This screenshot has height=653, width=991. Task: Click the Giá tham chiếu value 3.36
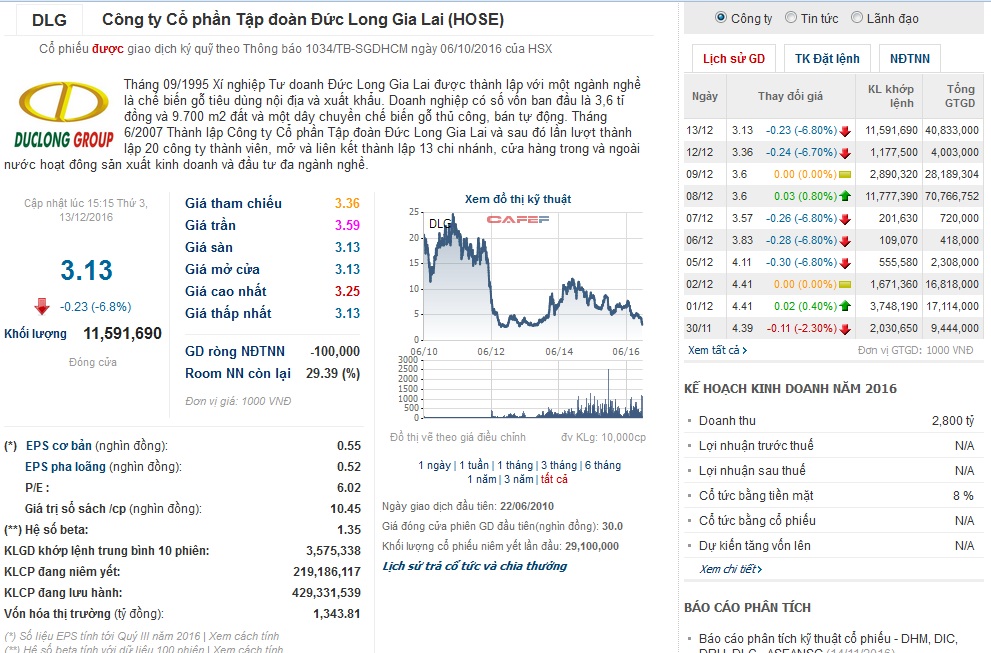347,204
